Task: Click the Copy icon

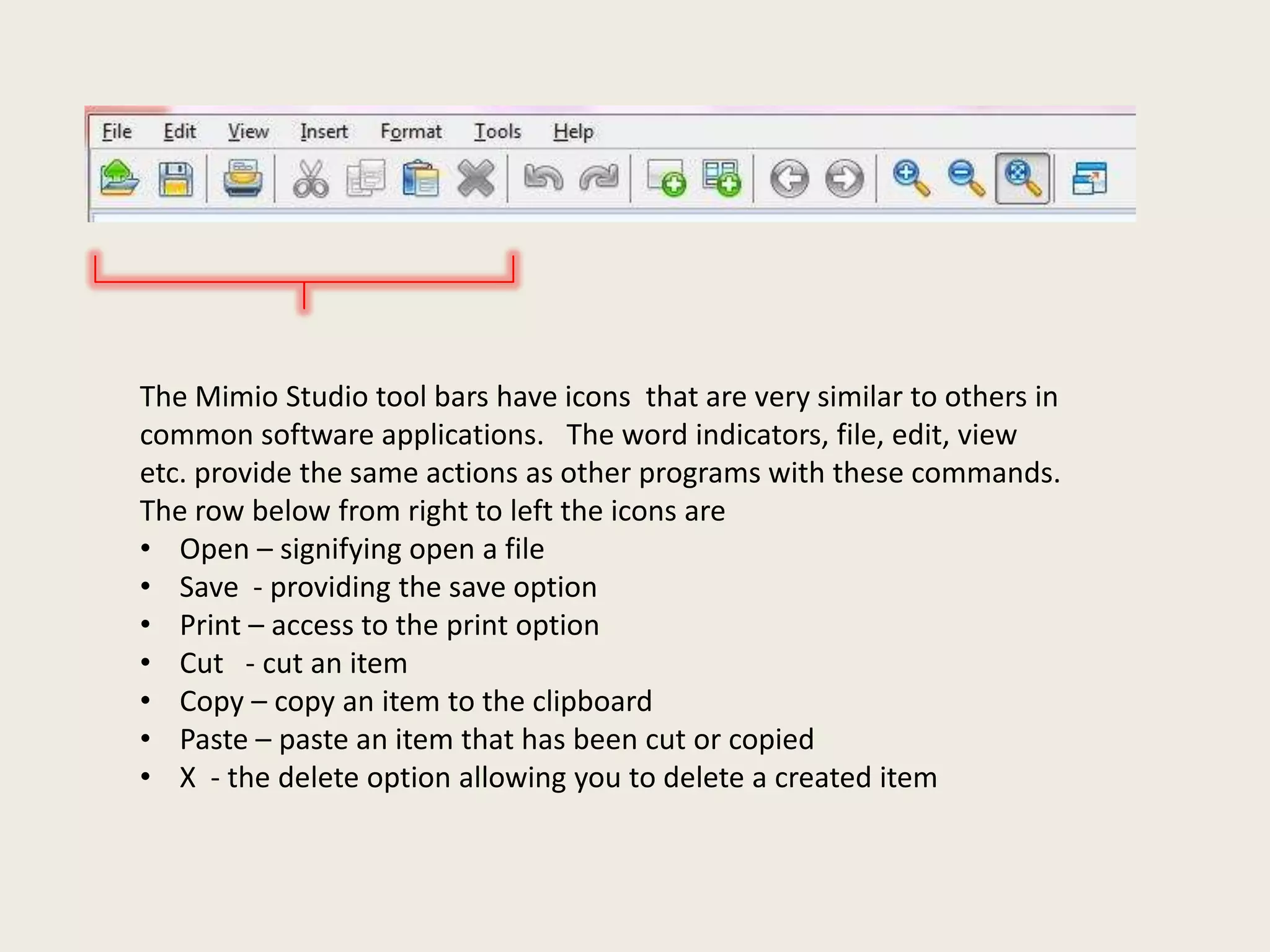Action: click(366, 178)
